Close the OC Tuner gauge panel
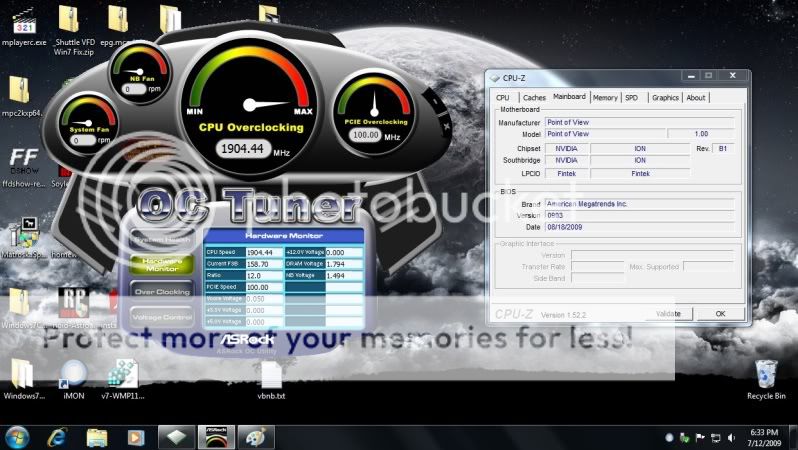 [x=446, y=125]
